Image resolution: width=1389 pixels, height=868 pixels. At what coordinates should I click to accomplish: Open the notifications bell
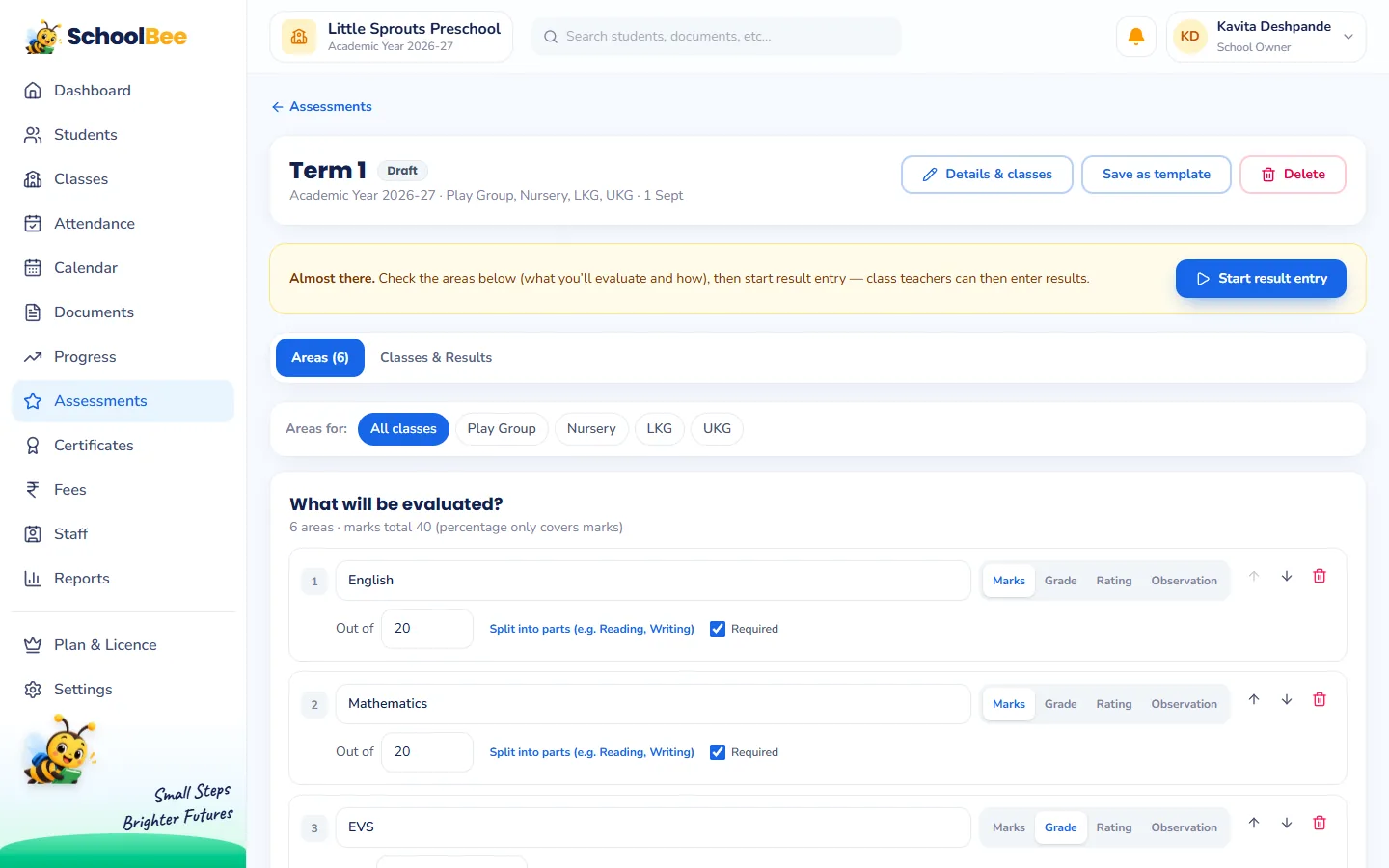(x=1136, y=37)
